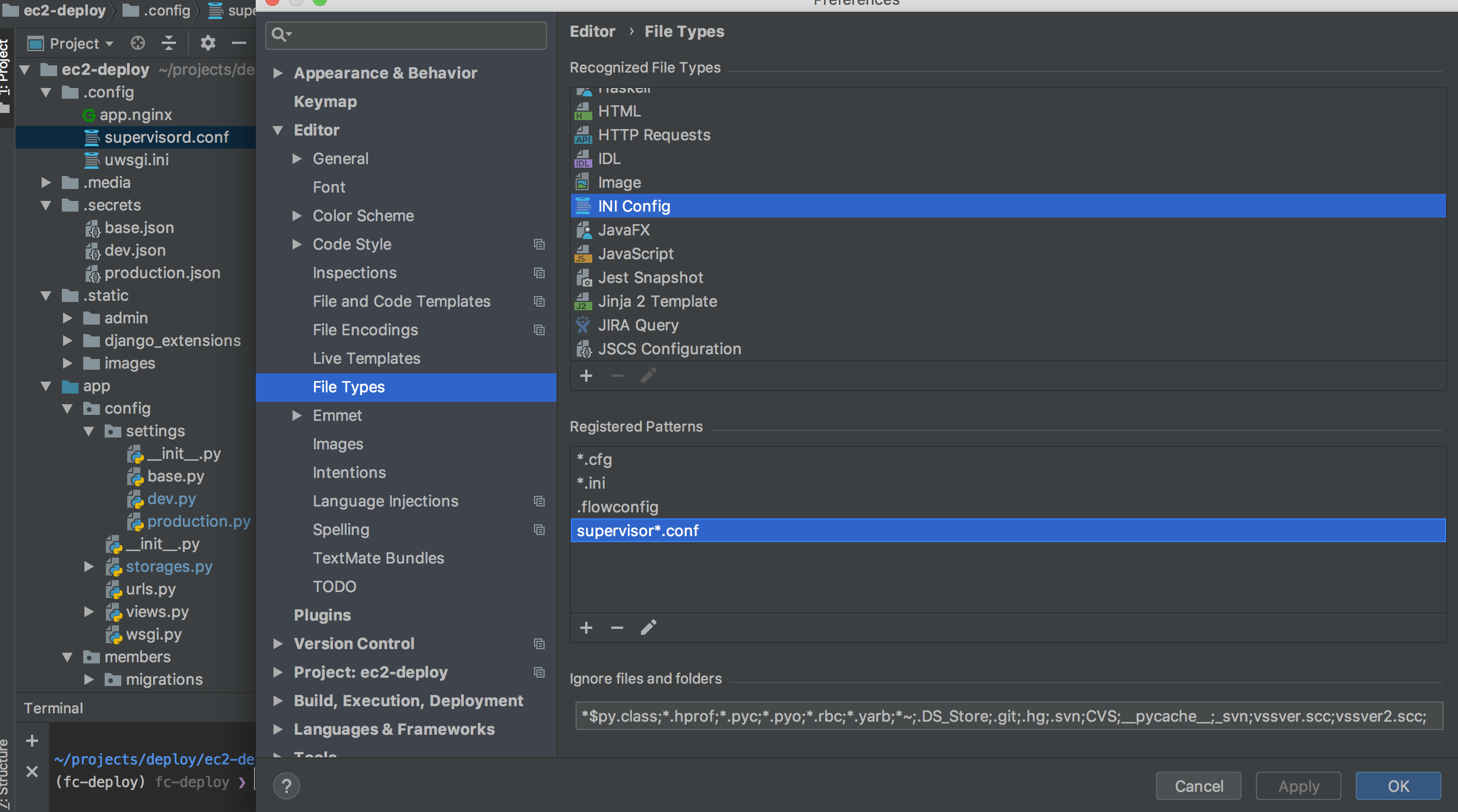The width and height of the screenshot is (1458, 812).
Task: Open Keymap settings
Action: click(x=325, y=102)
